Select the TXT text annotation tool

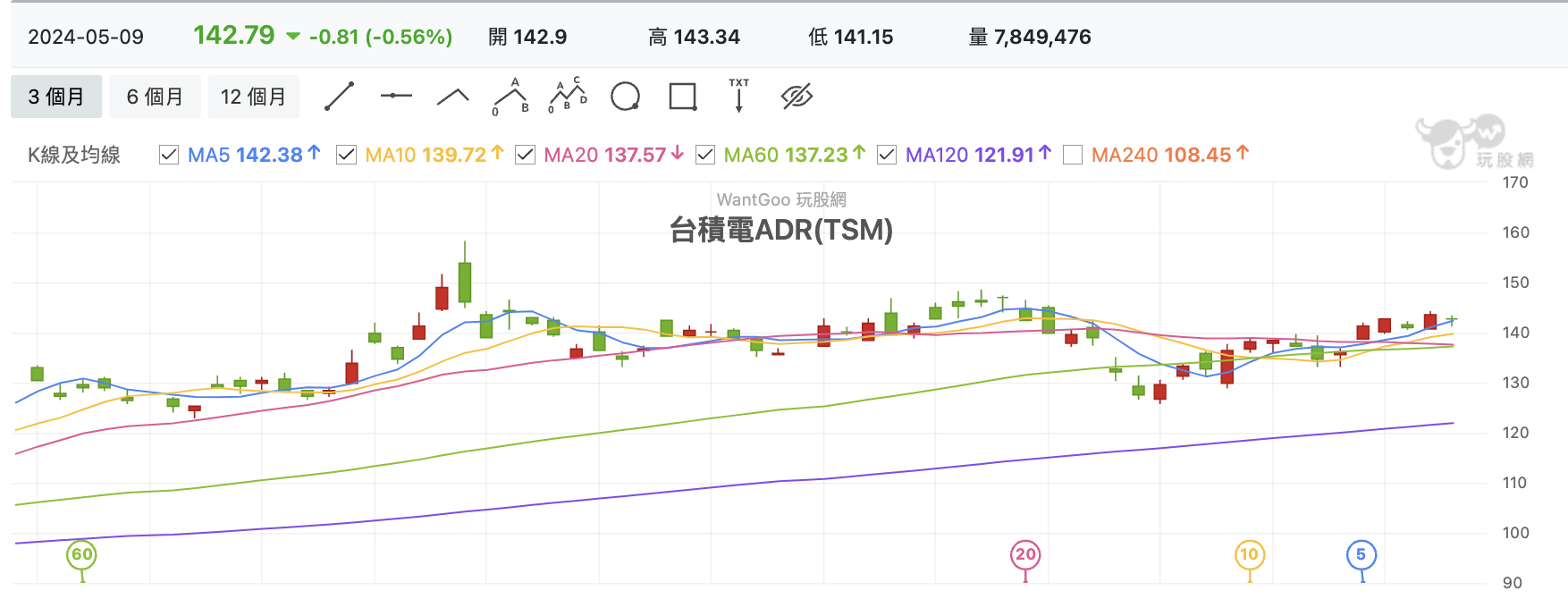pos(739,95)
